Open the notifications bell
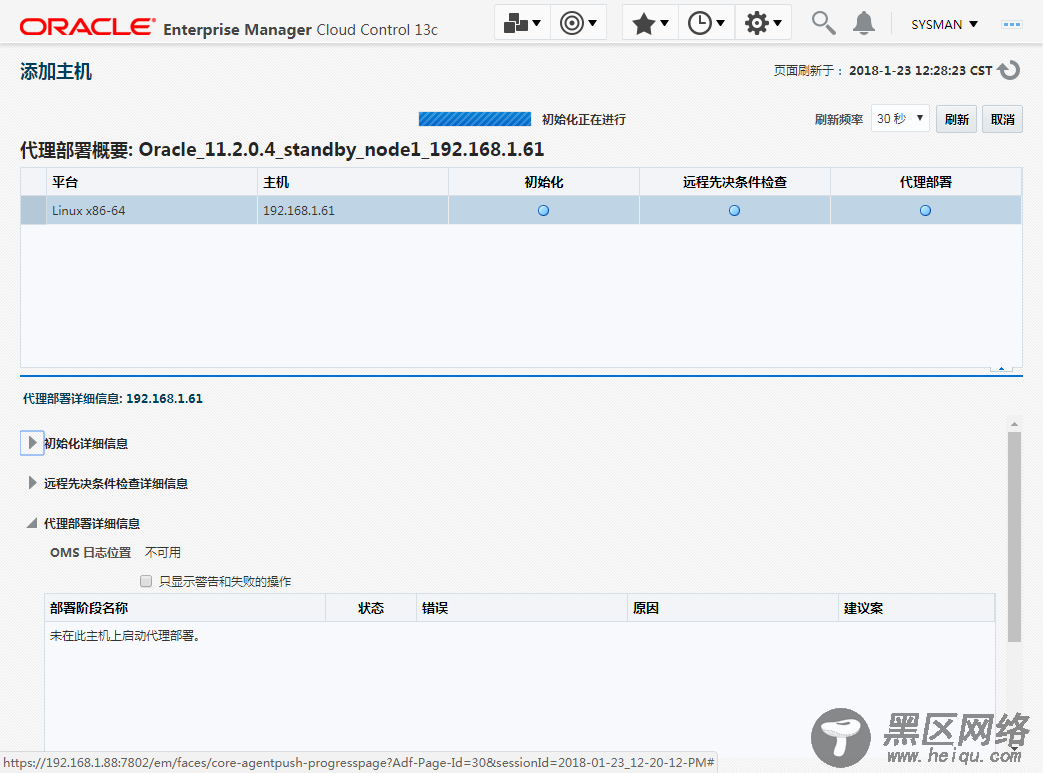1043x773 pixels. pyautogui.click(x=863, y=23)
